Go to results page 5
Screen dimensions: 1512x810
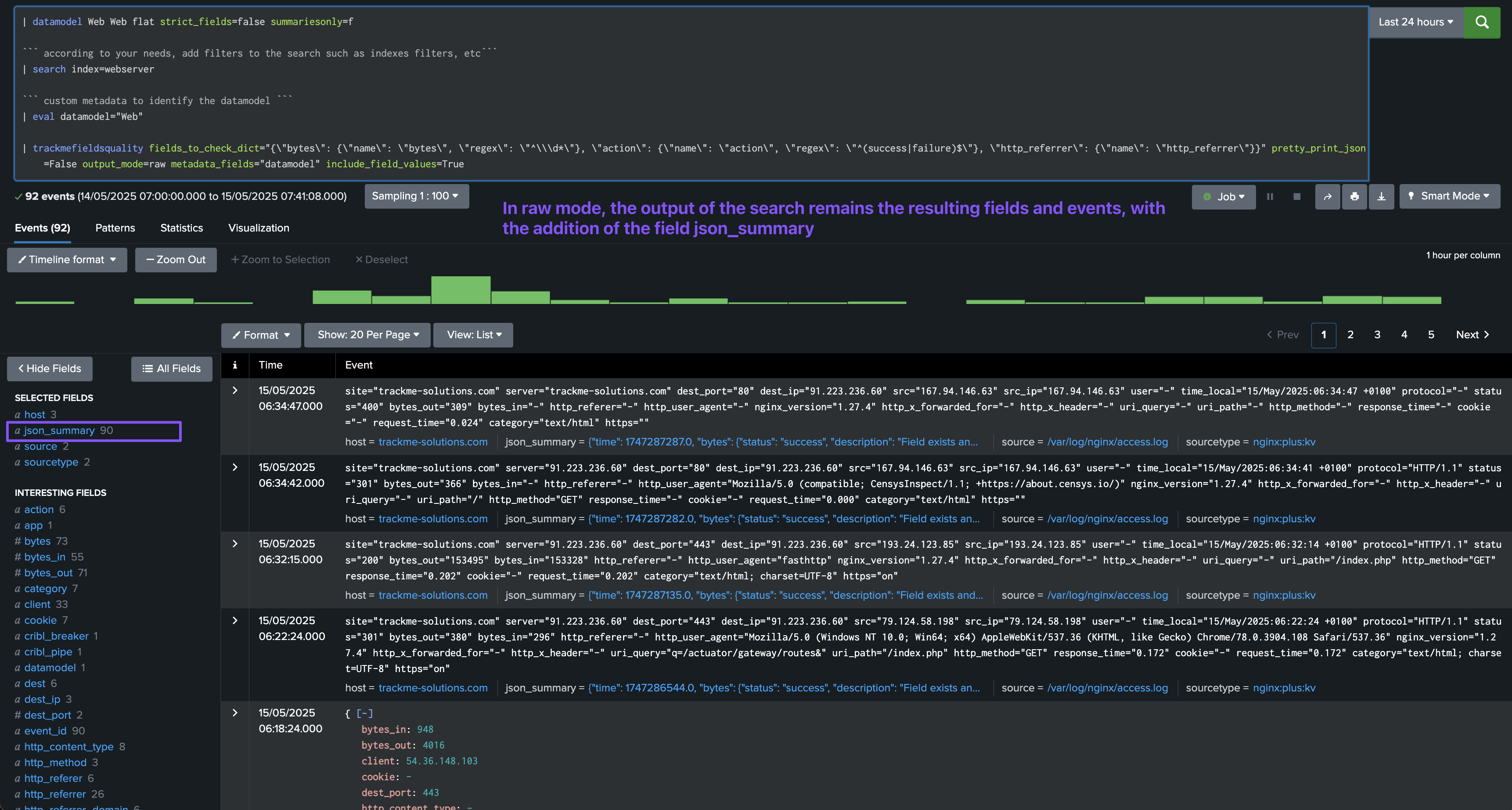coord(1431,335)
